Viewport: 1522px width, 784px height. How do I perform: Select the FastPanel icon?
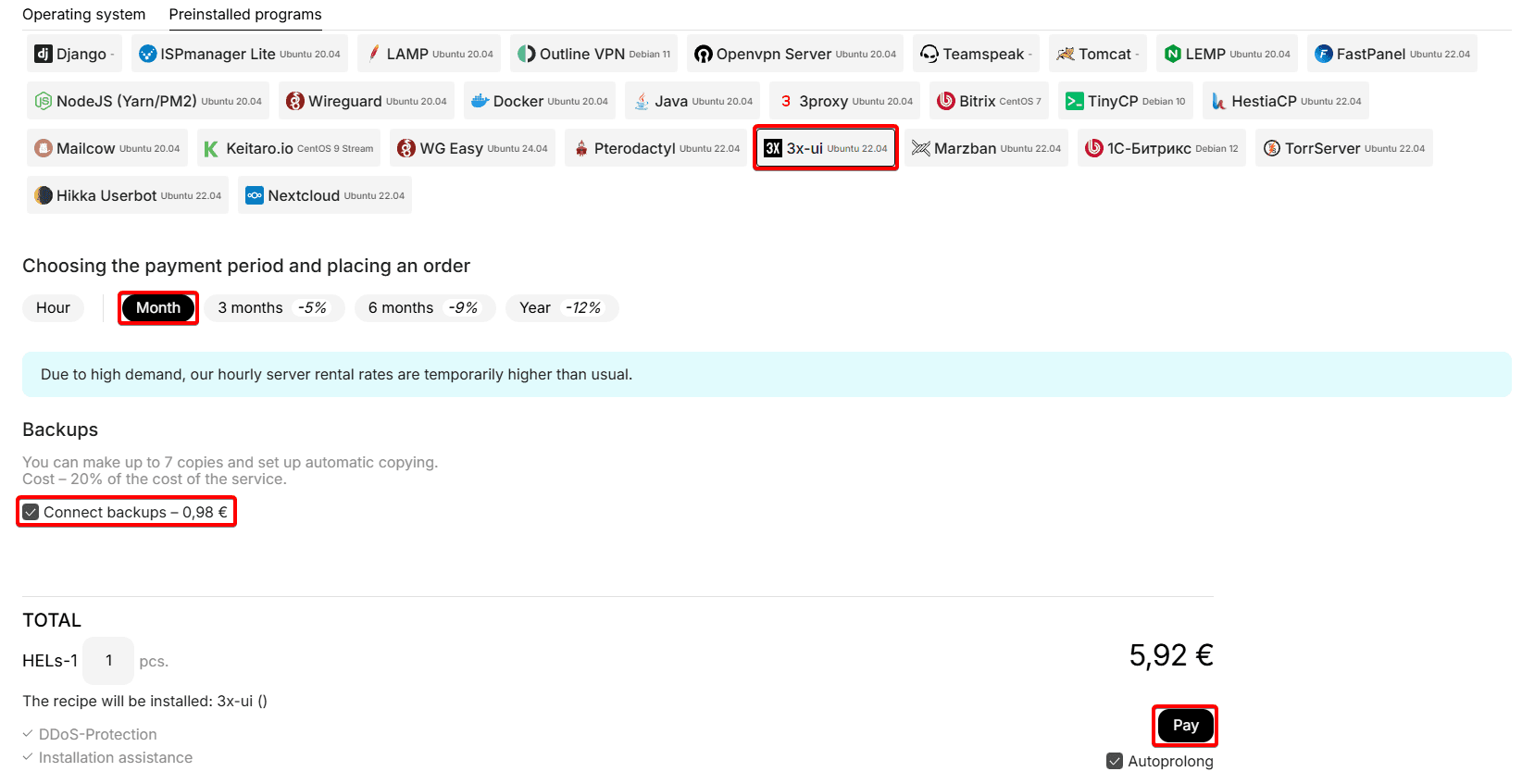pyautogui.click(x=1324, y=54)
